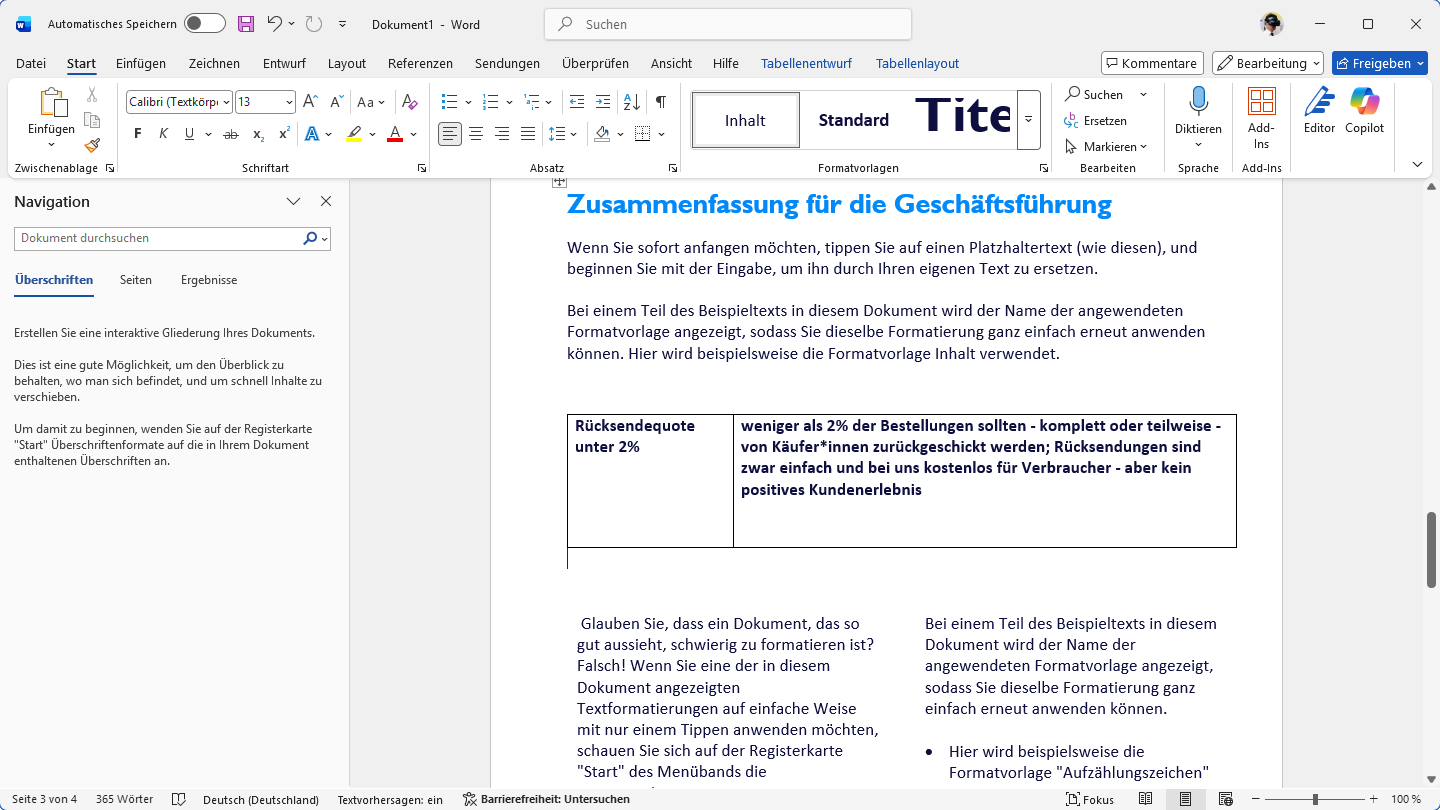The width and height of the screenshot is (1440, 810).
Task: Switch to Seiten tab in Navigation
Action: point(136,280)
